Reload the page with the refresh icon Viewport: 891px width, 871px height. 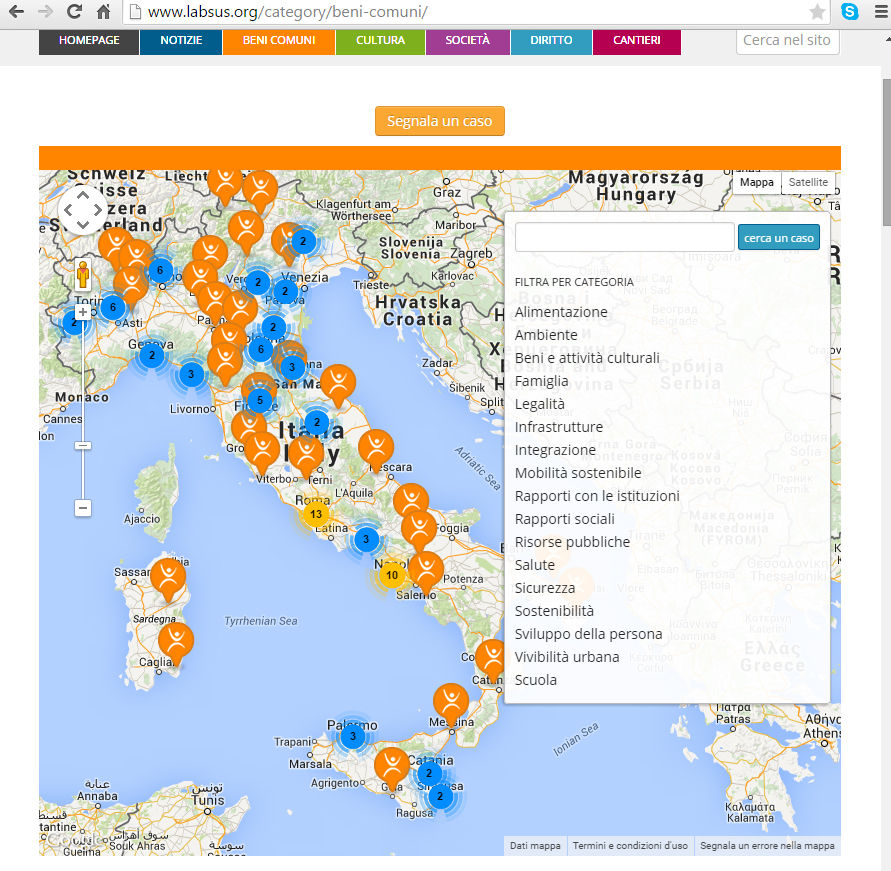pyautogui.click(x=74, y=11)
